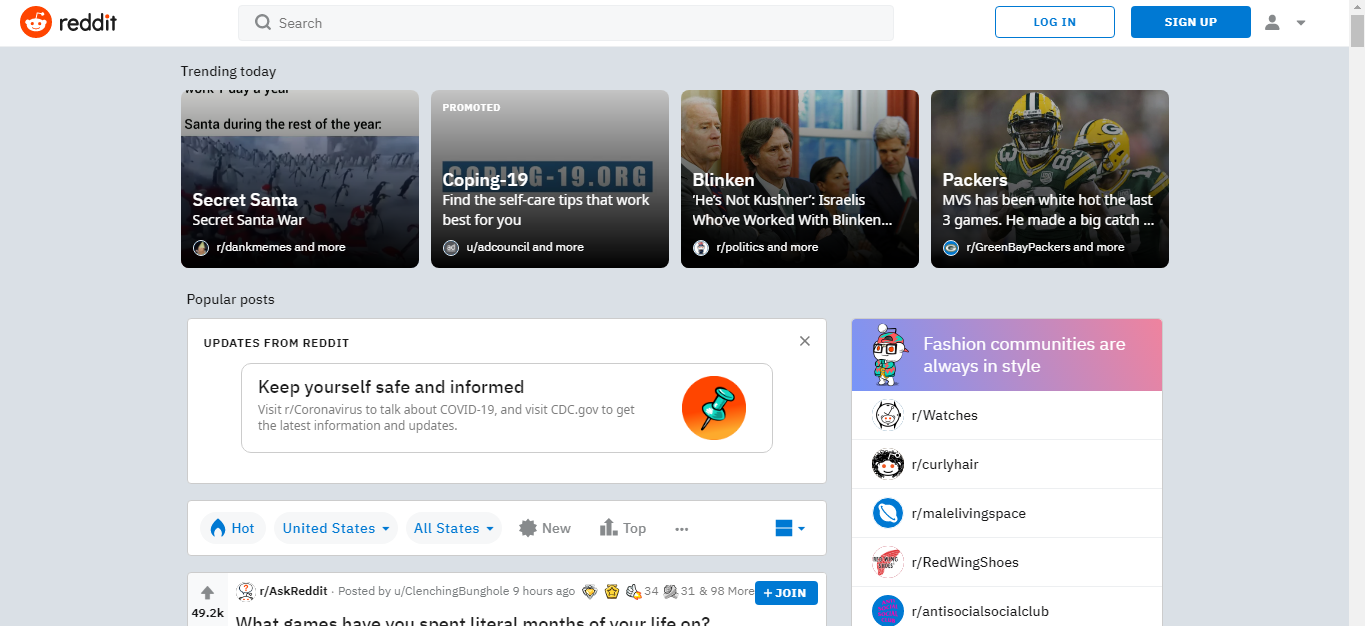
Task: Click the Fashion communities banner heading
Action: pos(1024,355)
